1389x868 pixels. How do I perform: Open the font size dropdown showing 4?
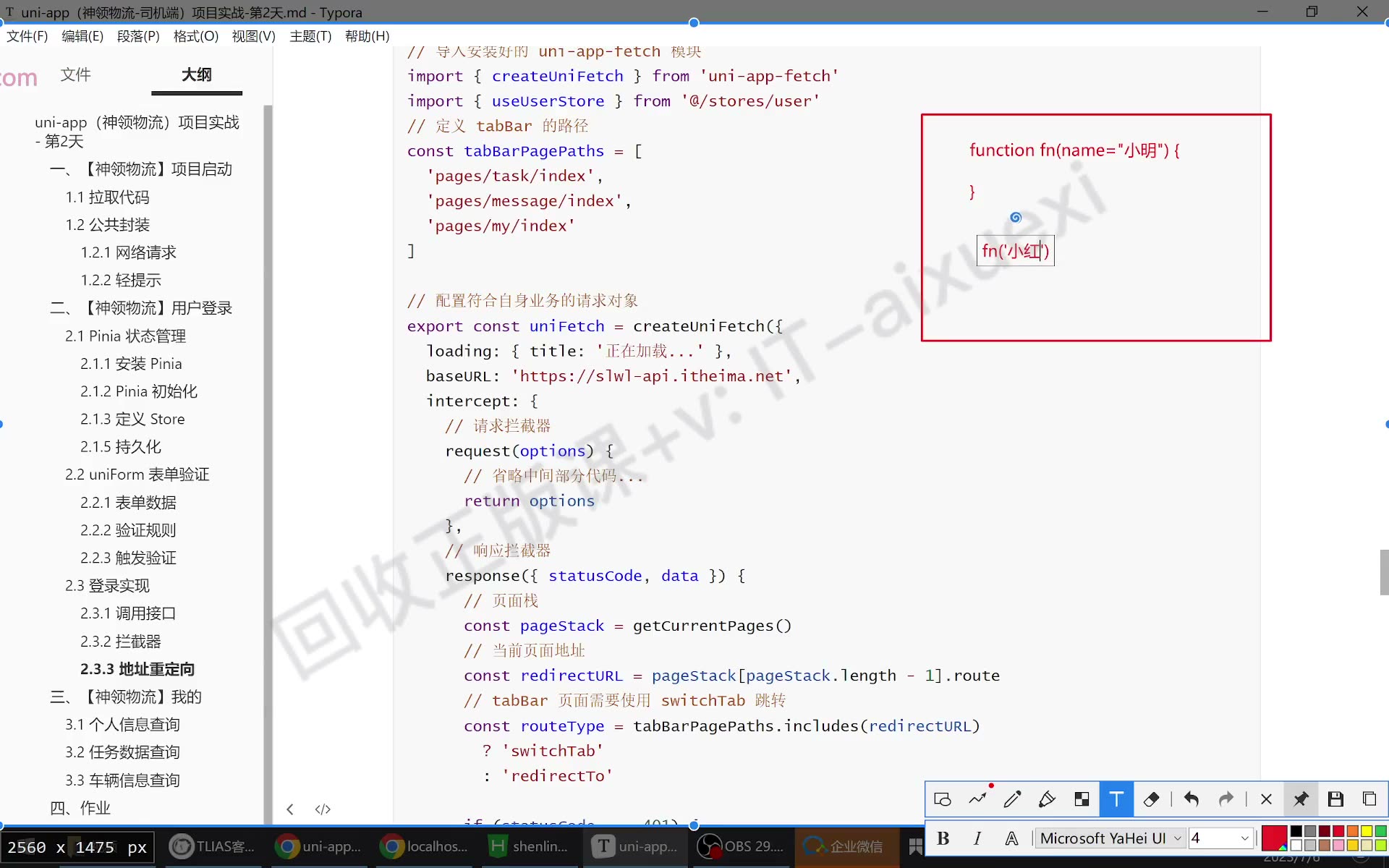pos(1220,838)
